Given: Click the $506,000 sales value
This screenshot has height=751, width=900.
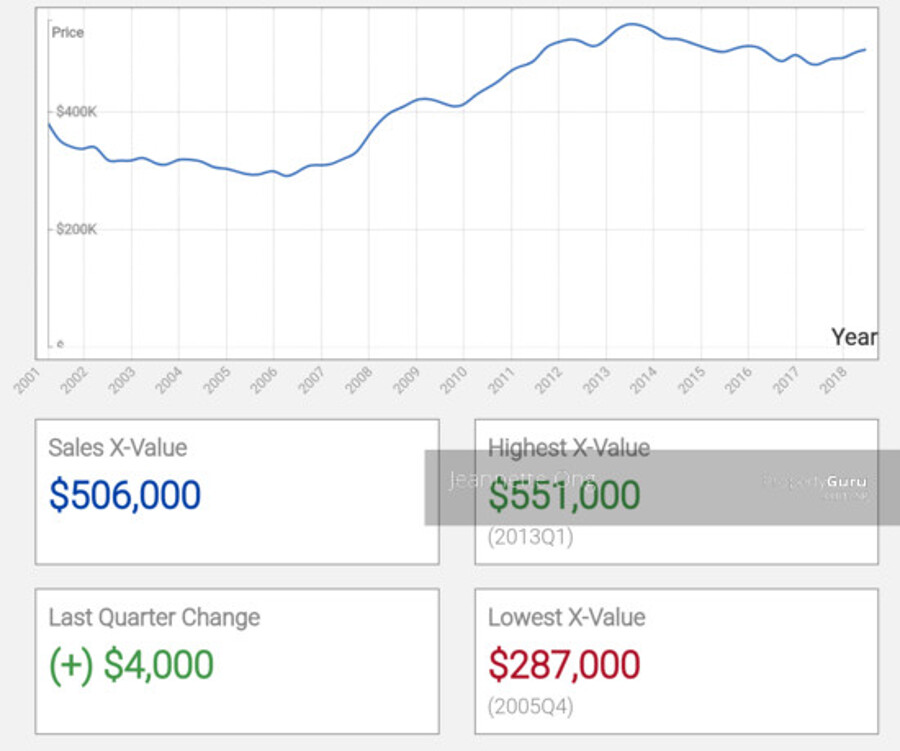Looking at the screenshot, I should coord(125,496).
